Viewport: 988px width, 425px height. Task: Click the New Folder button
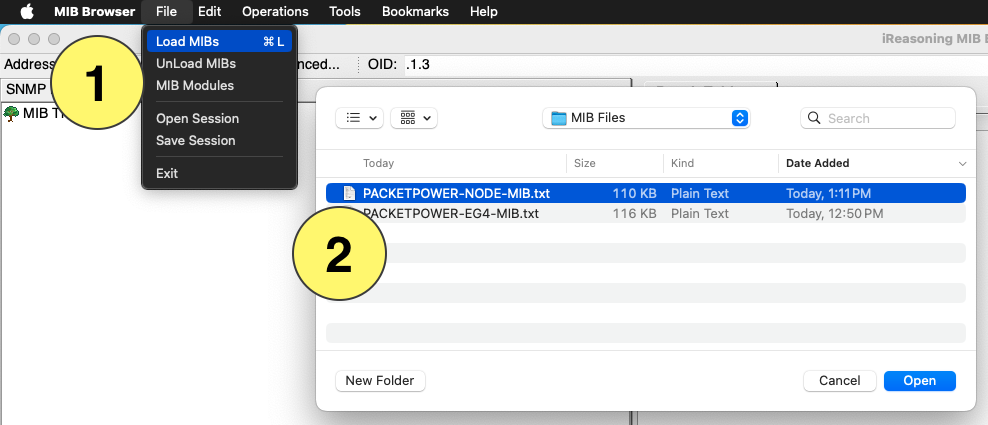[x=380, y=381]
